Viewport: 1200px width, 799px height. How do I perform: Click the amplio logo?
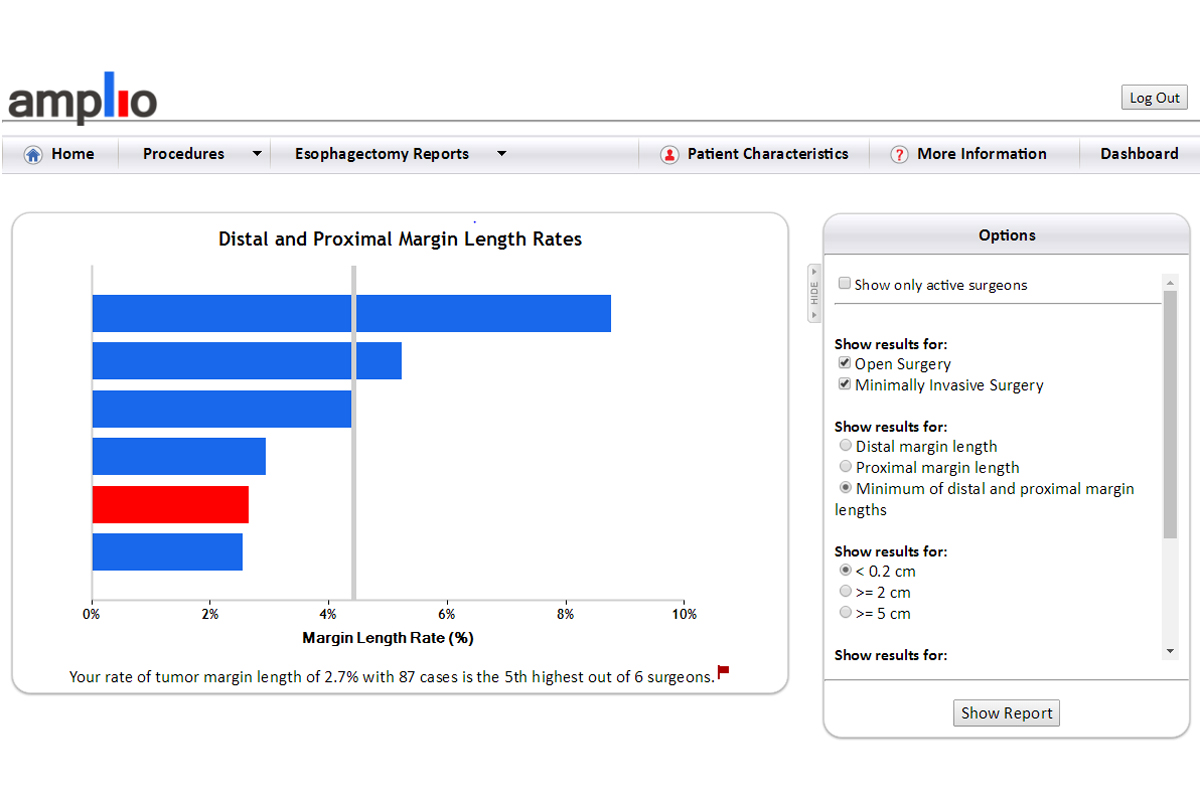pos(83,99)
